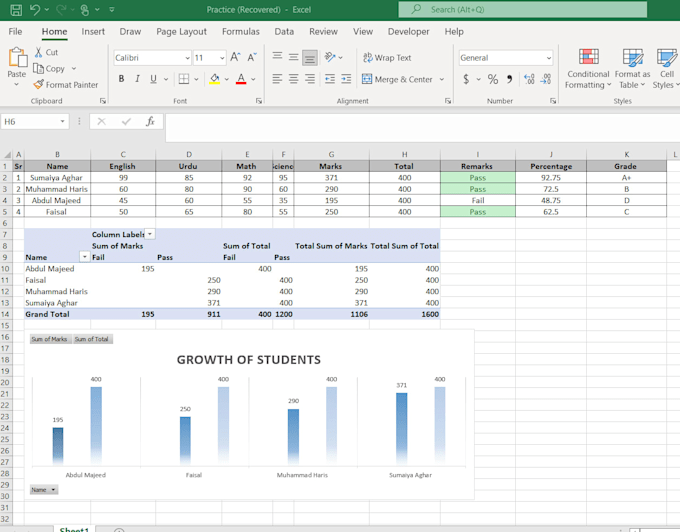Open Customize Quick Access Toolbar arrow
This screenshot has width=680, height=532.
(111, 10)
